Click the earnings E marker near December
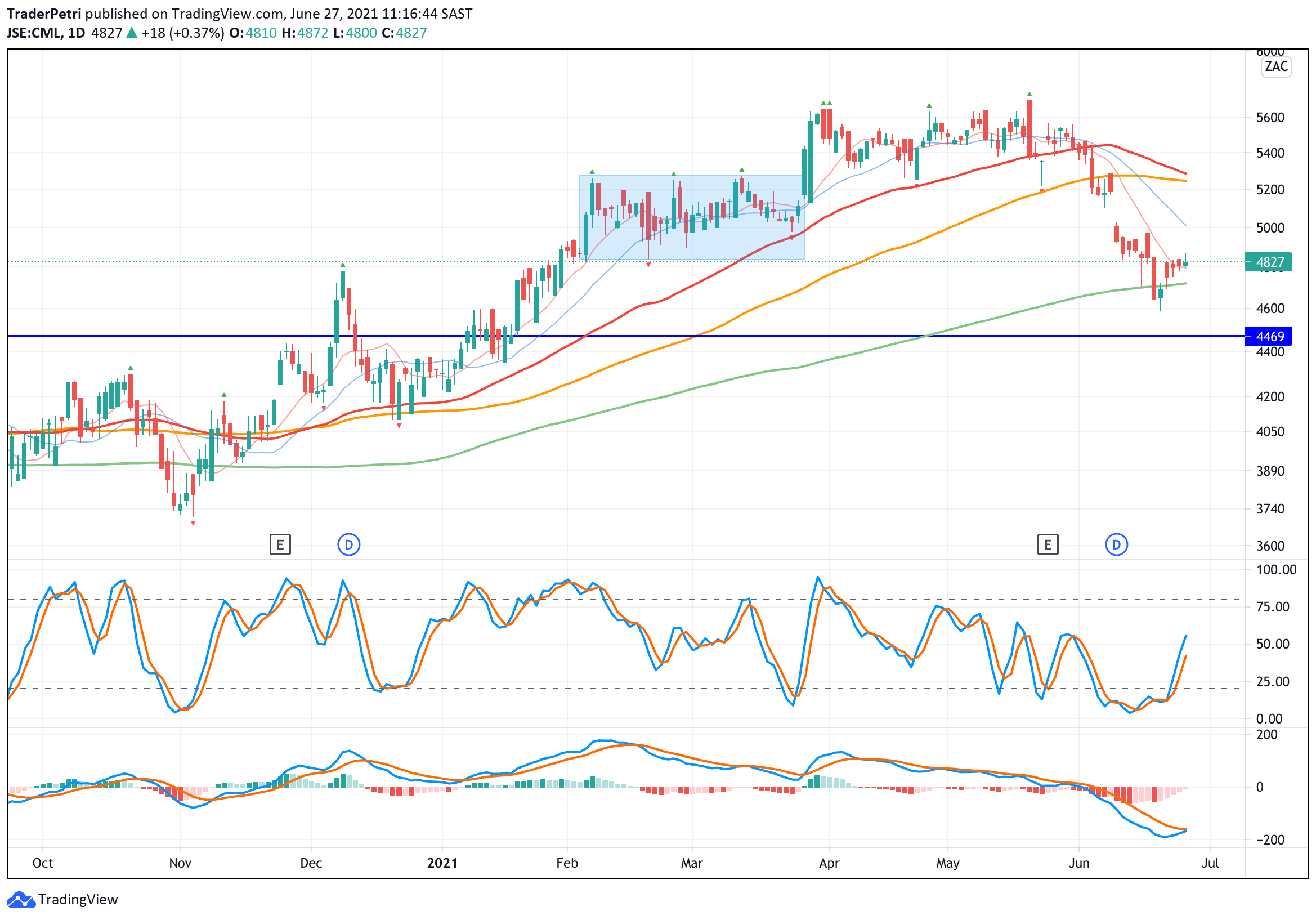Image resolution: width=1316 pixels, height=920 pixels. pos(280,544)
